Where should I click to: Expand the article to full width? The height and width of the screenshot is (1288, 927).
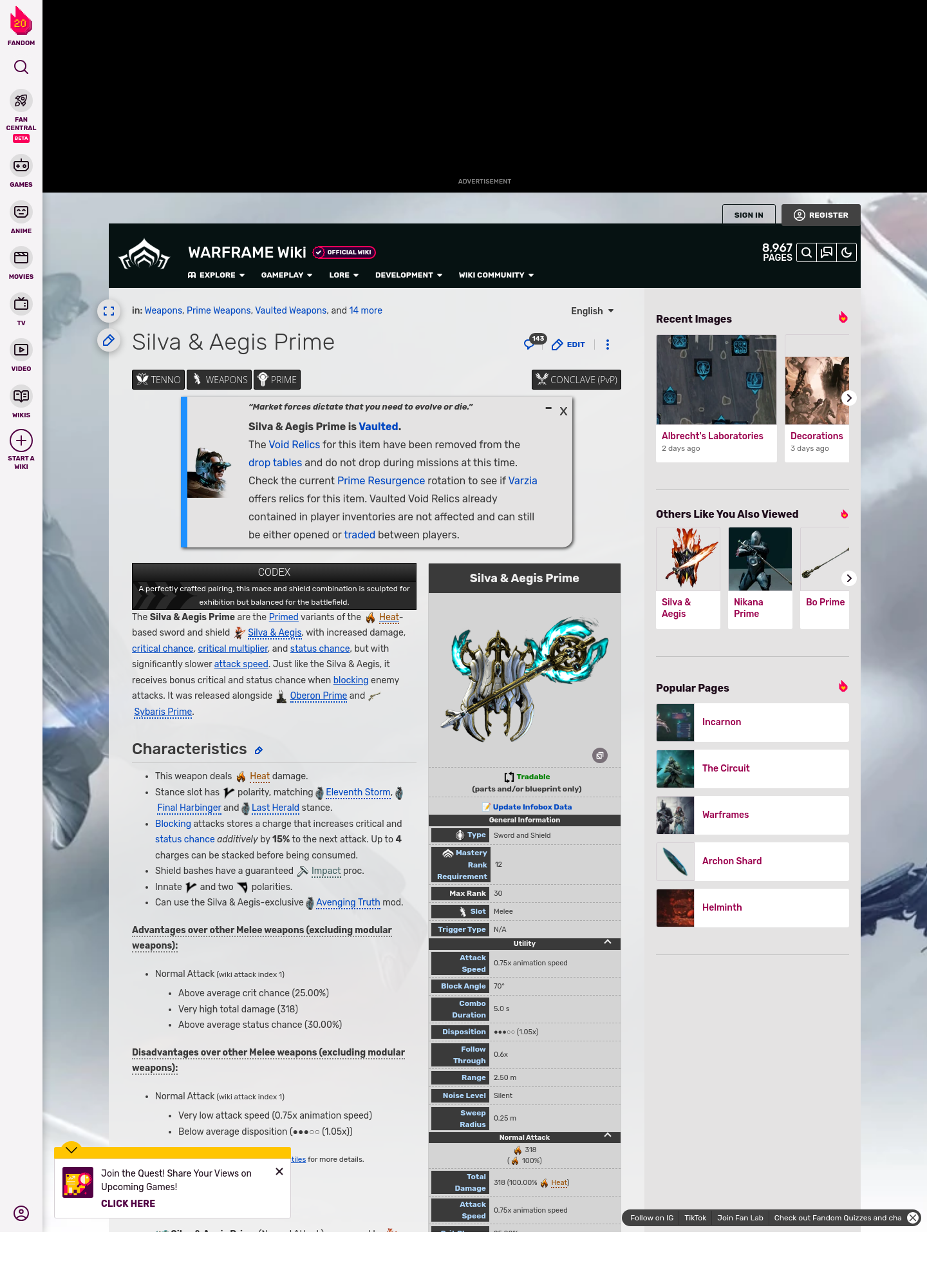pos(109,311)
